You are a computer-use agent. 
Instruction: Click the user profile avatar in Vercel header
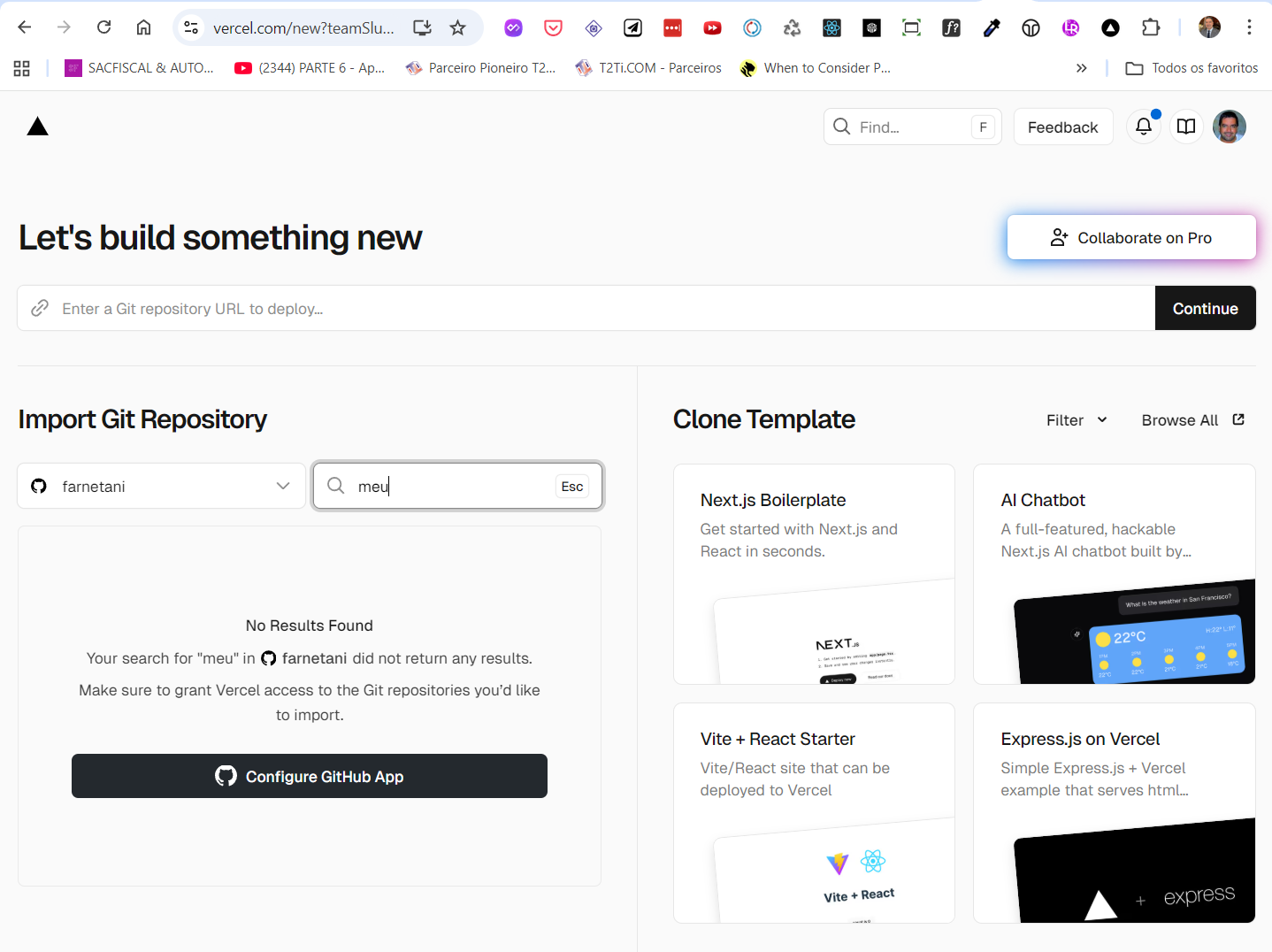[1229, 127]
